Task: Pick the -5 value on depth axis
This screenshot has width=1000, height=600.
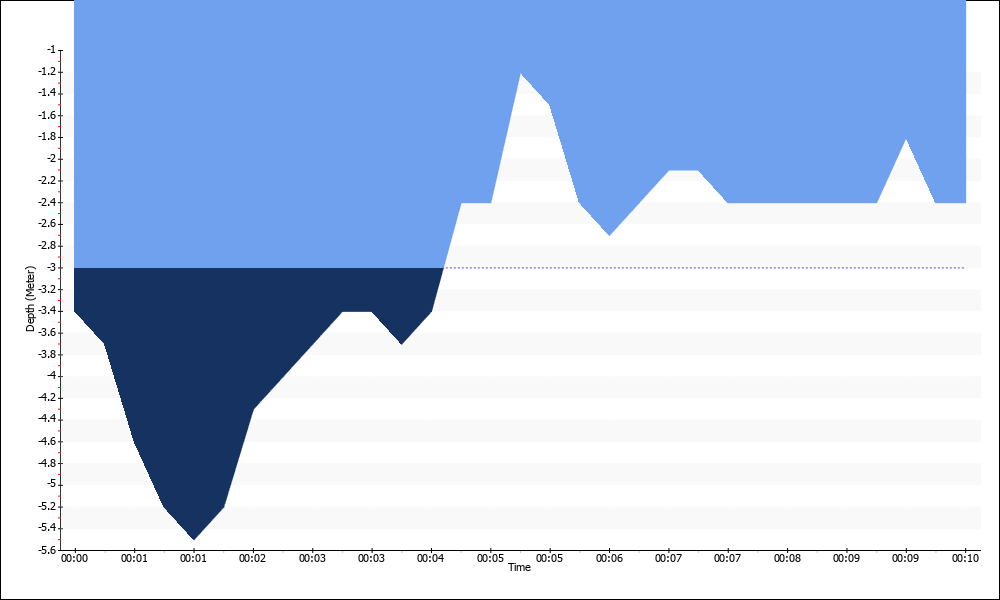Action: pos(52,485)
